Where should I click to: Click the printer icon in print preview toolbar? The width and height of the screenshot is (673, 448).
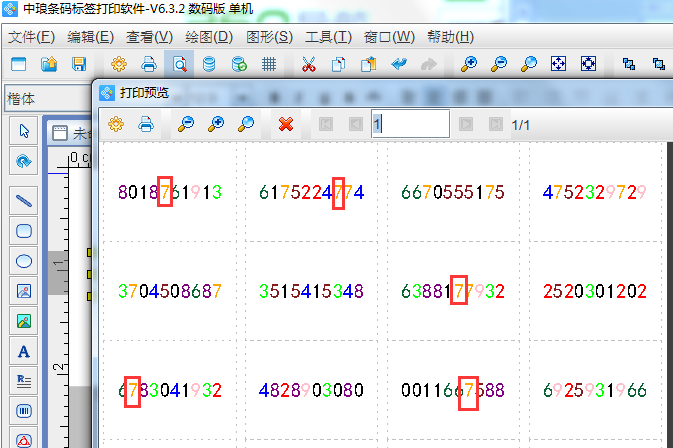[146, 124]
